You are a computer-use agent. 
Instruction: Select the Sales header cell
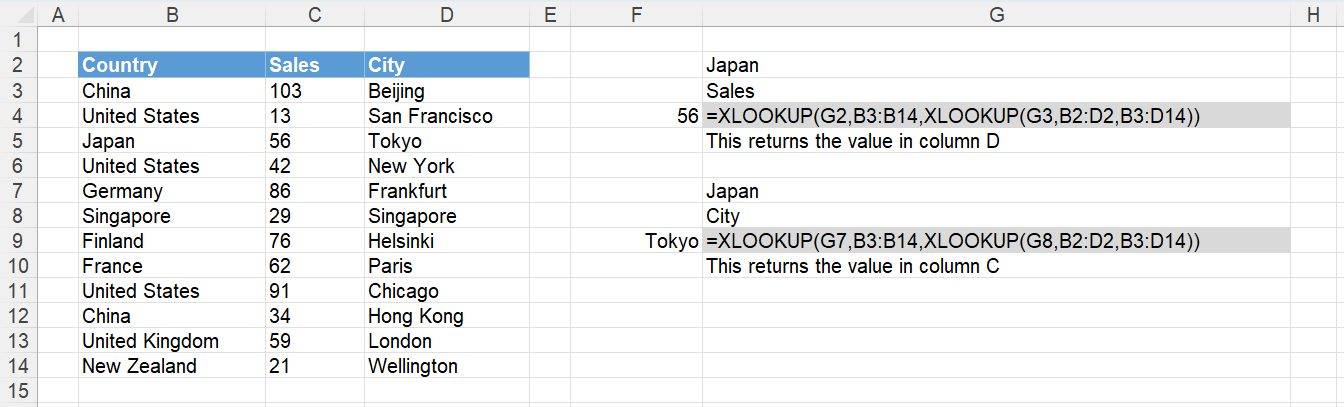tap(315, 65)
